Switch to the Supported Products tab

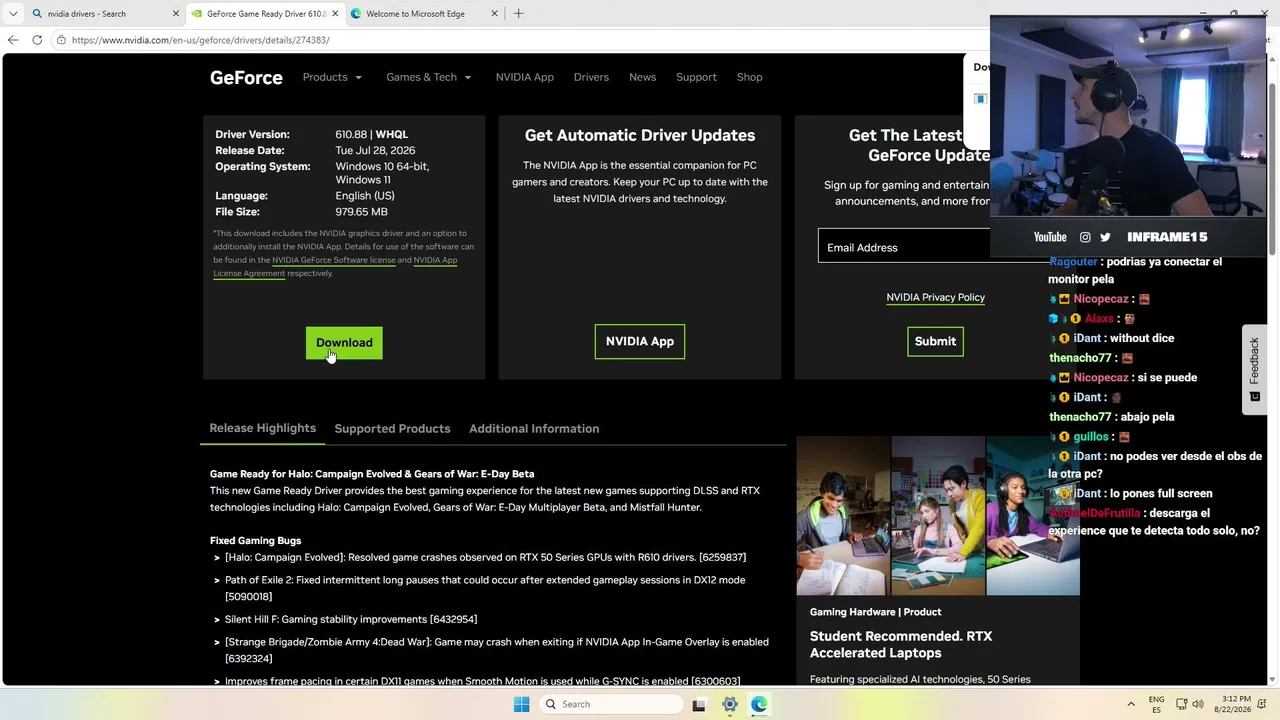click(x=392, y=428)
